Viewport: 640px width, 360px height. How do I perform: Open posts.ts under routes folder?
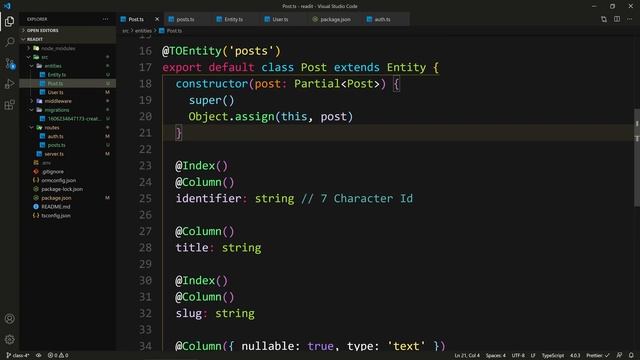[x=56, y=145]
